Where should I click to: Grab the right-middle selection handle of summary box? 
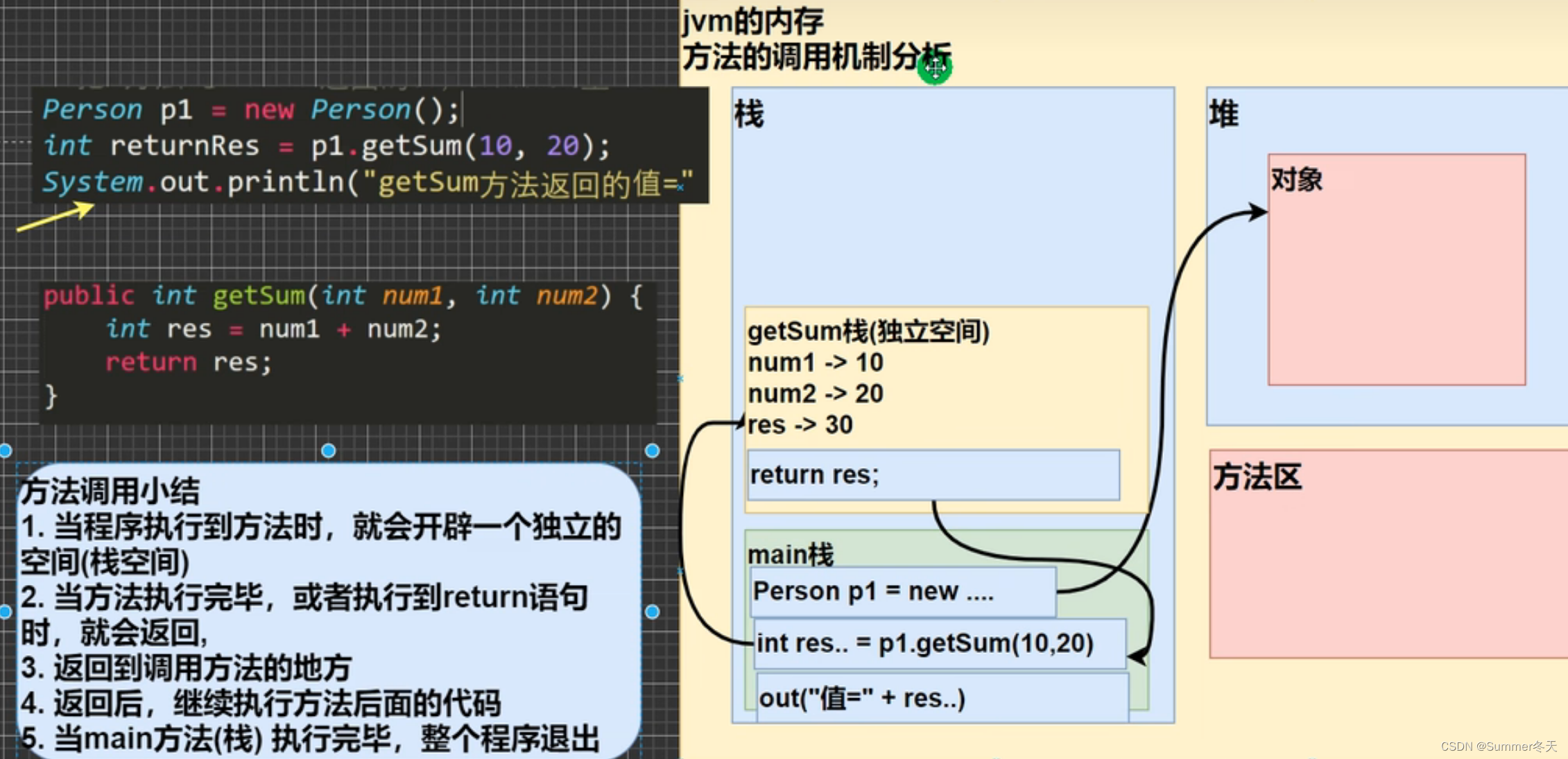click(x=652, y=612)
